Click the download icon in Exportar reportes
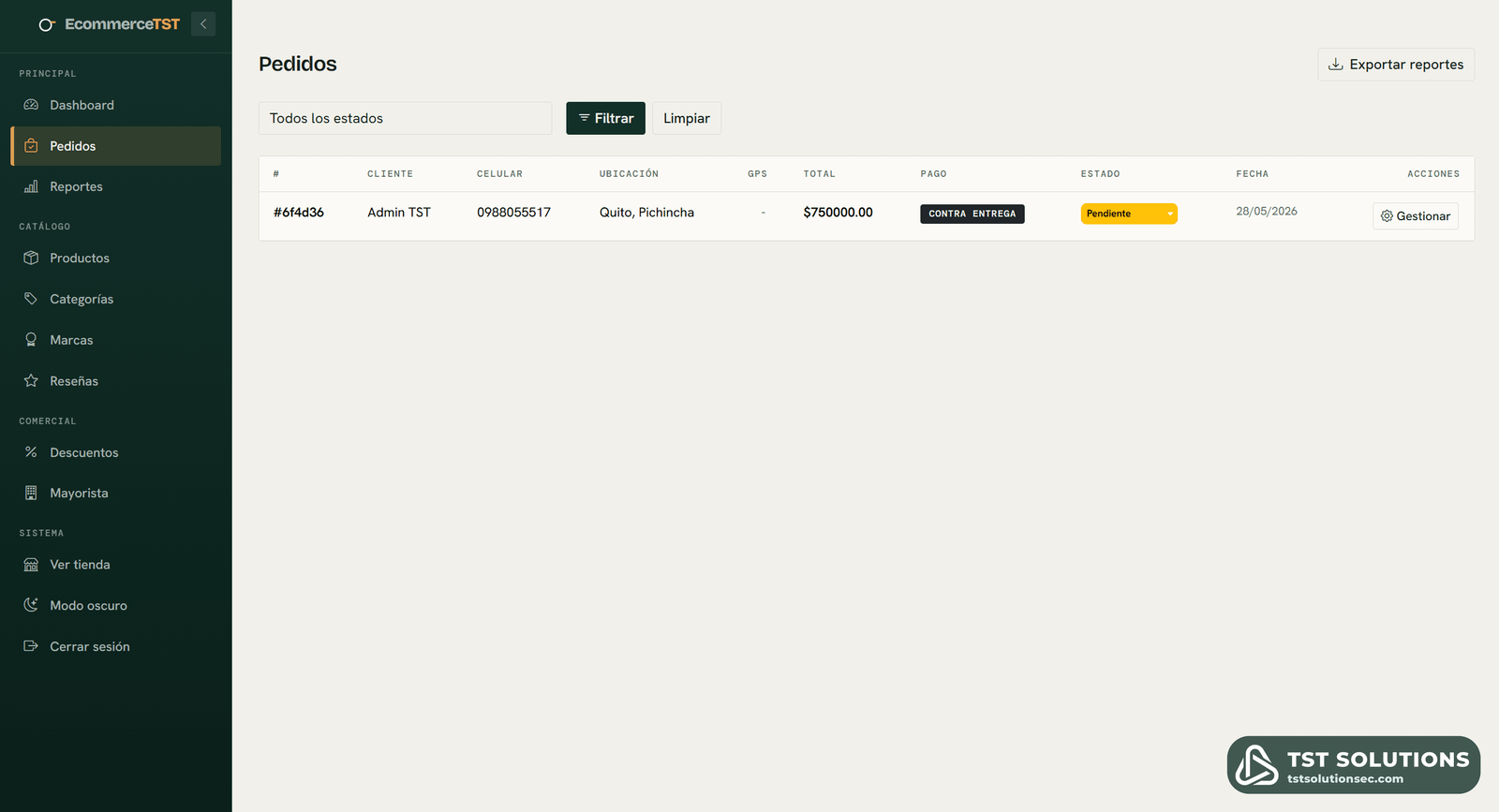Screen dimensions: 1499x812 1336,65
